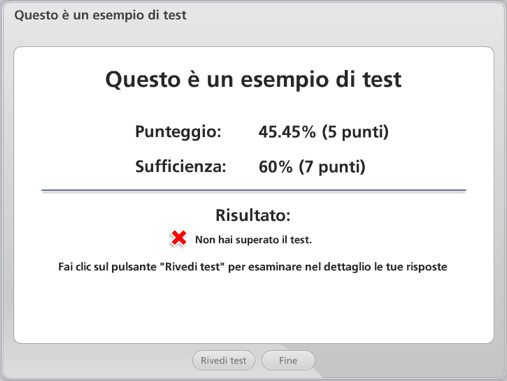
Task: Click the blank white area beneath the instructions
Action: 253,308
